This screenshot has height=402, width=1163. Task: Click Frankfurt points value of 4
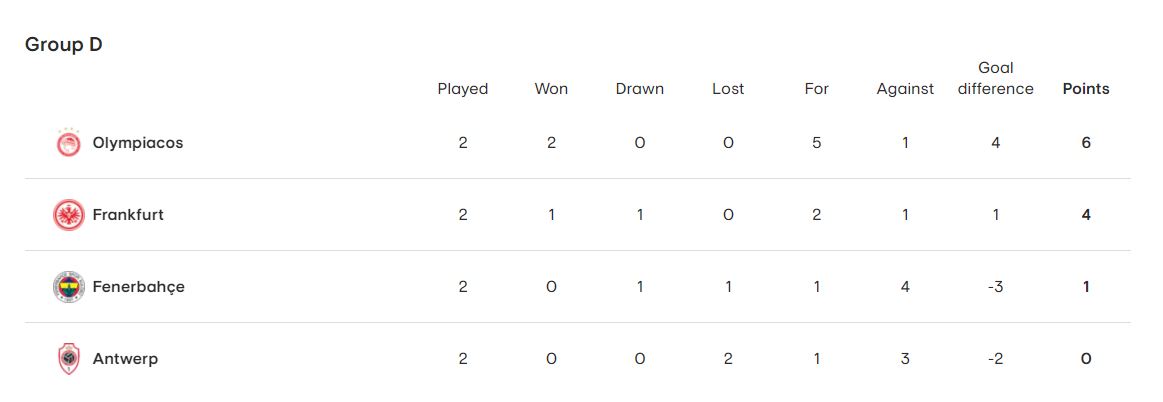coord(1086,215)
